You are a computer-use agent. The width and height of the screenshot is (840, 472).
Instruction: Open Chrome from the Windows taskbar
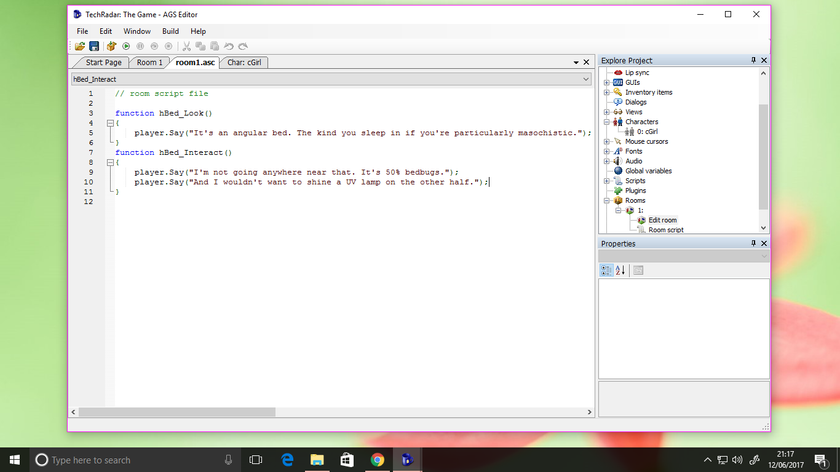tap(377, 460)
